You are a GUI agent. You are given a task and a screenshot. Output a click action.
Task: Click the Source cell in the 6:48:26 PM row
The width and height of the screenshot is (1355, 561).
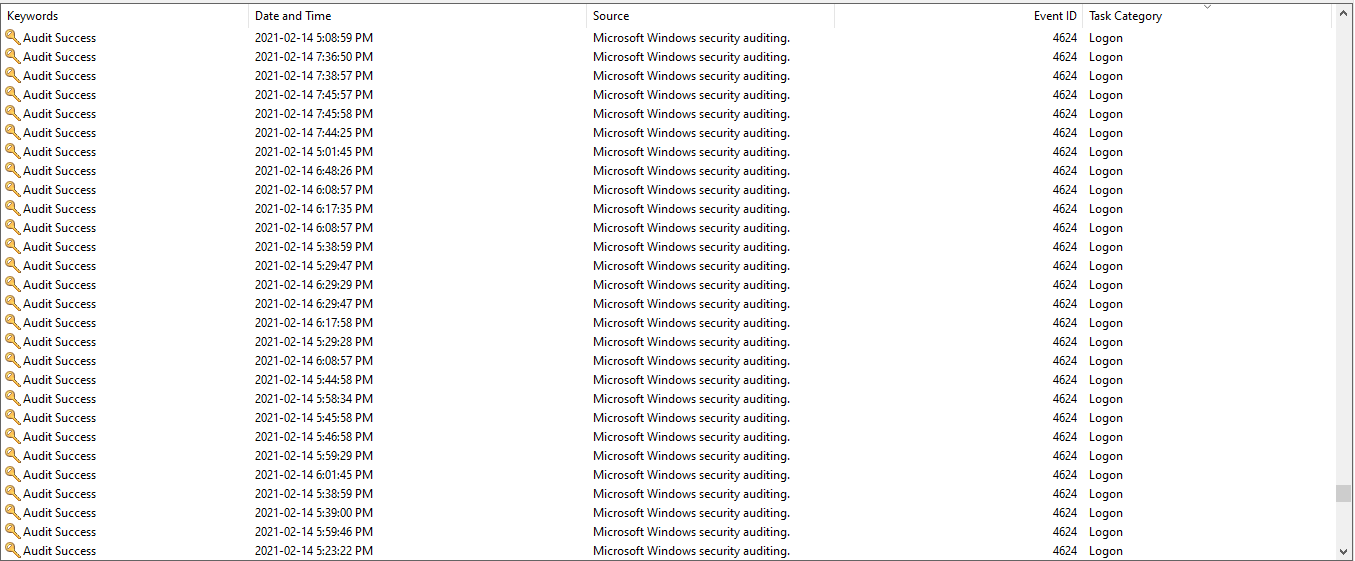tap(691, 171)
